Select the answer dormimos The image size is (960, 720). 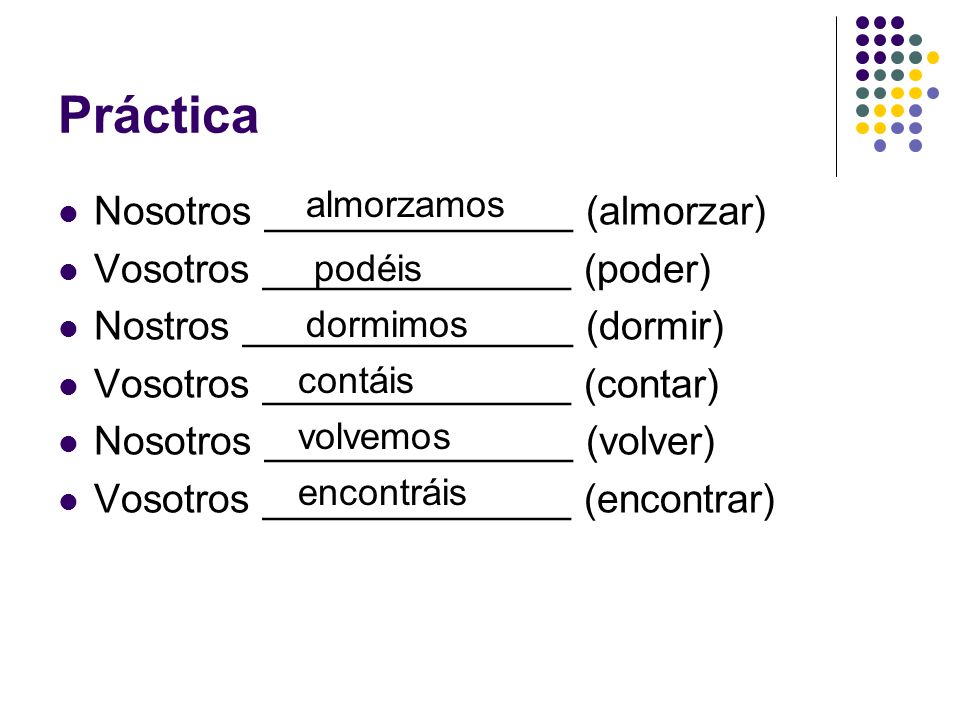(x=386, y=324)
